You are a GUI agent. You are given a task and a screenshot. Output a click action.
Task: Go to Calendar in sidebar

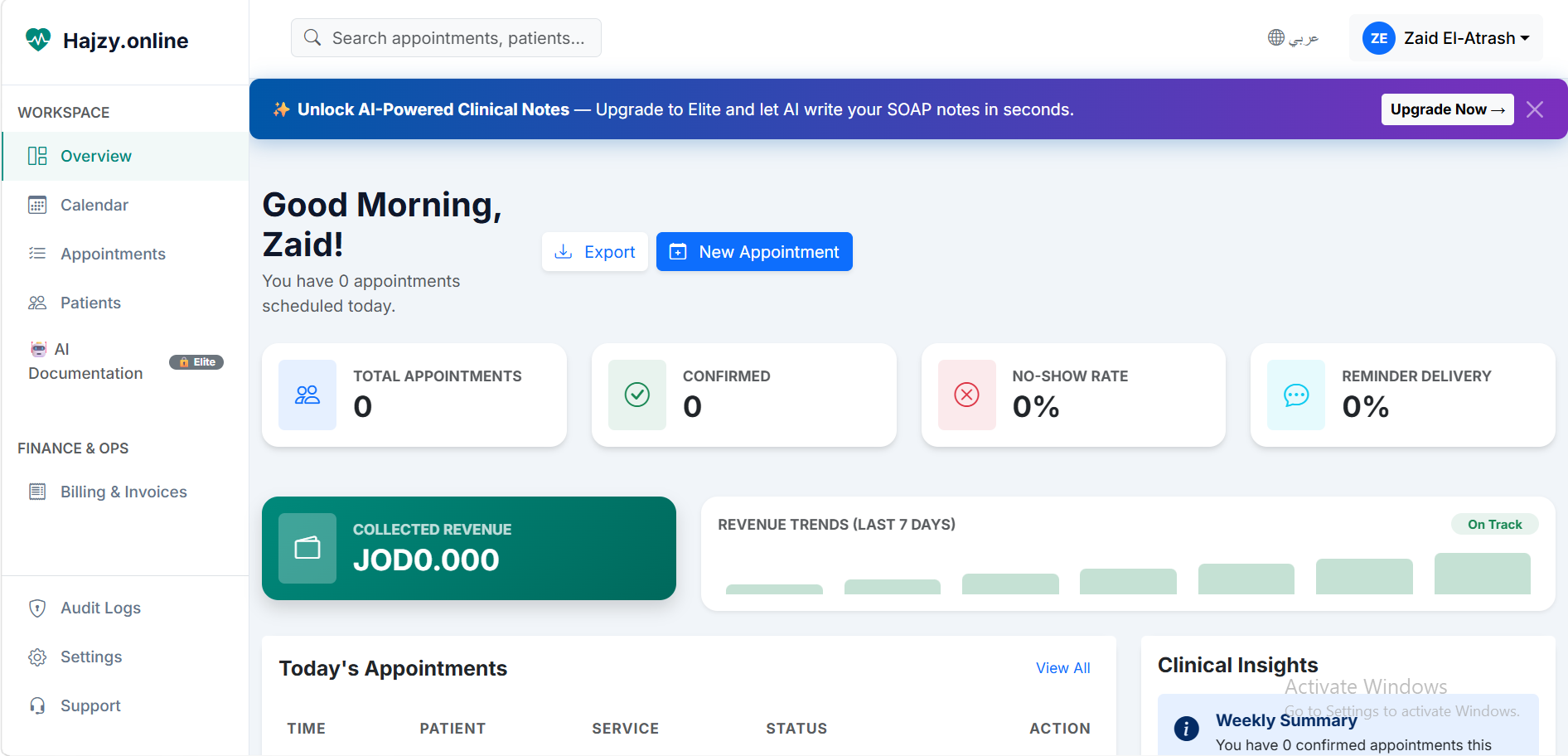(125, 205)
